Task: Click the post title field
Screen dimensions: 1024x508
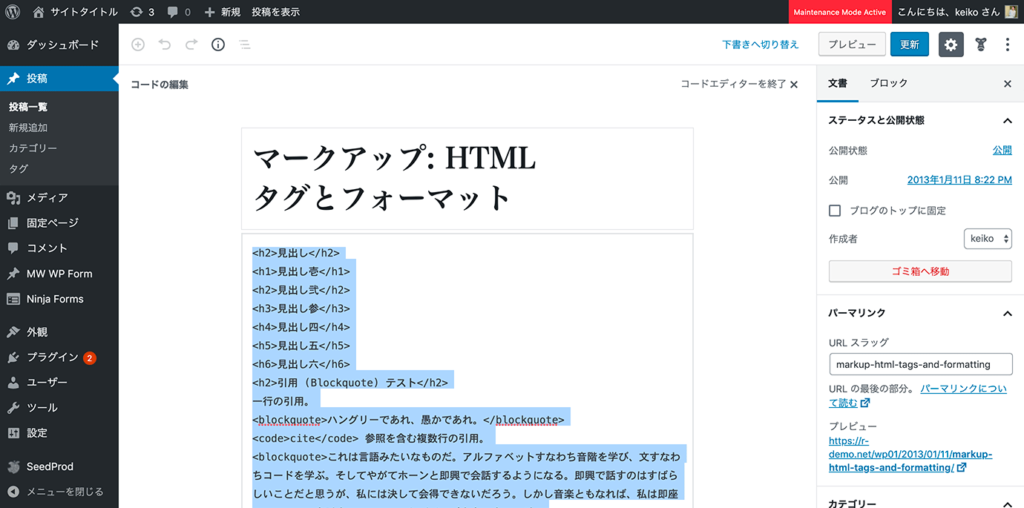Action: coord(467,178)
